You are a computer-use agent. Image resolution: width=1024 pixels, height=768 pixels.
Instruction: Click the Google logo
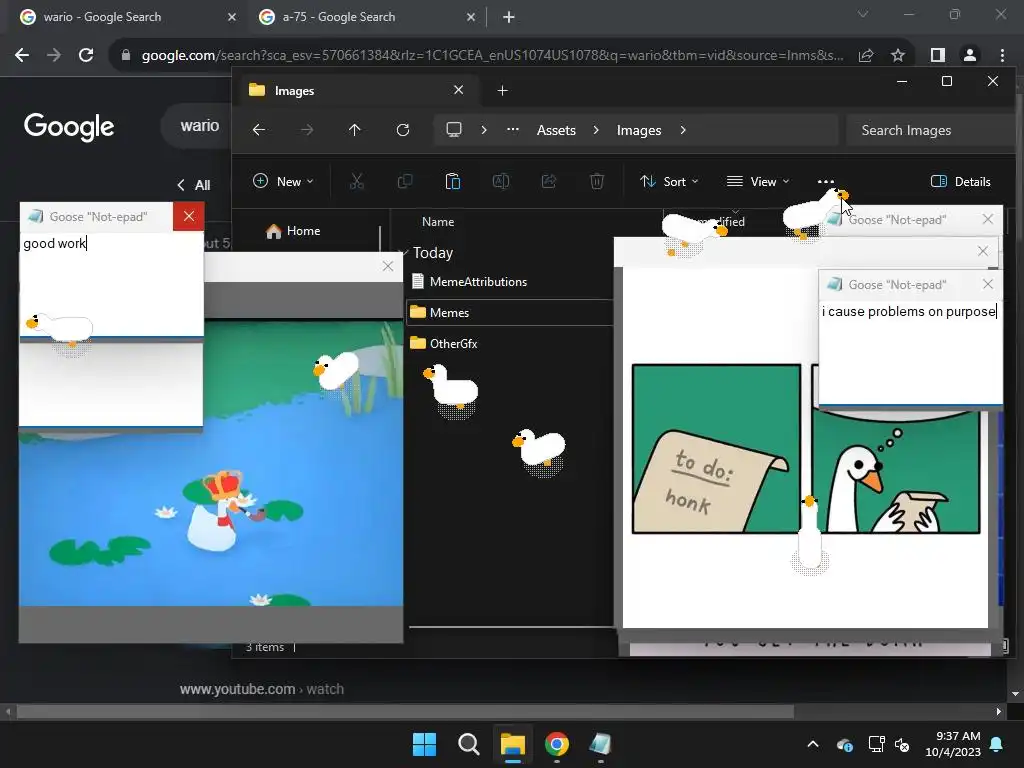pos(69,127)
